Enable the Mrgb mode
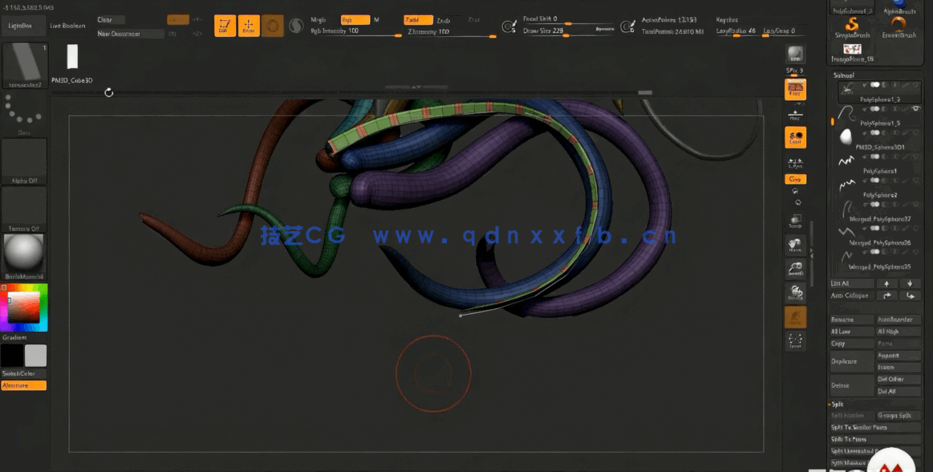The width and height of the screenshot is (933, 472). (319, 20)
